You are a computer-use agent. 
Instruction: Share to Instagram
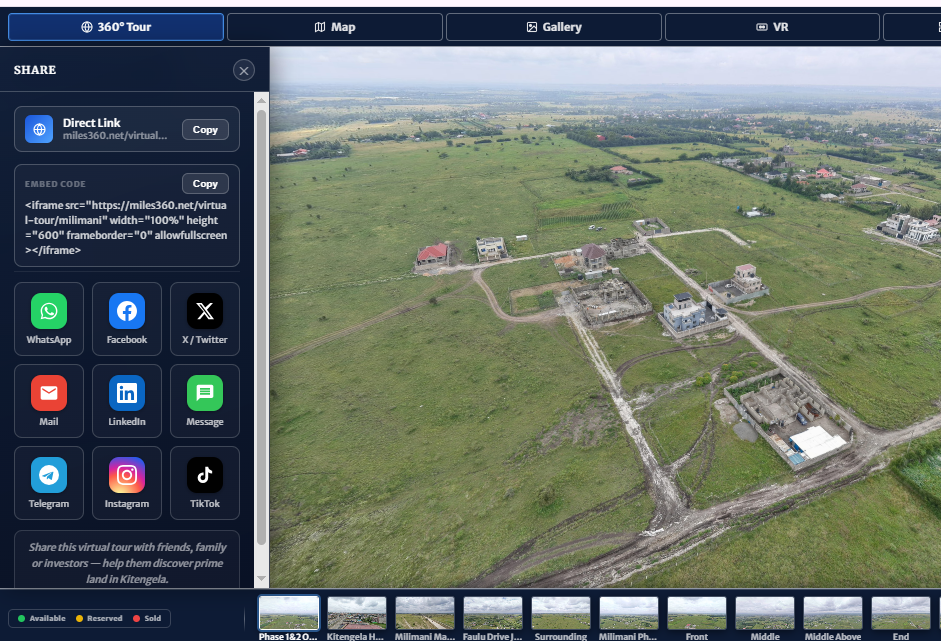pyautogui.click(x=127, y=483)
